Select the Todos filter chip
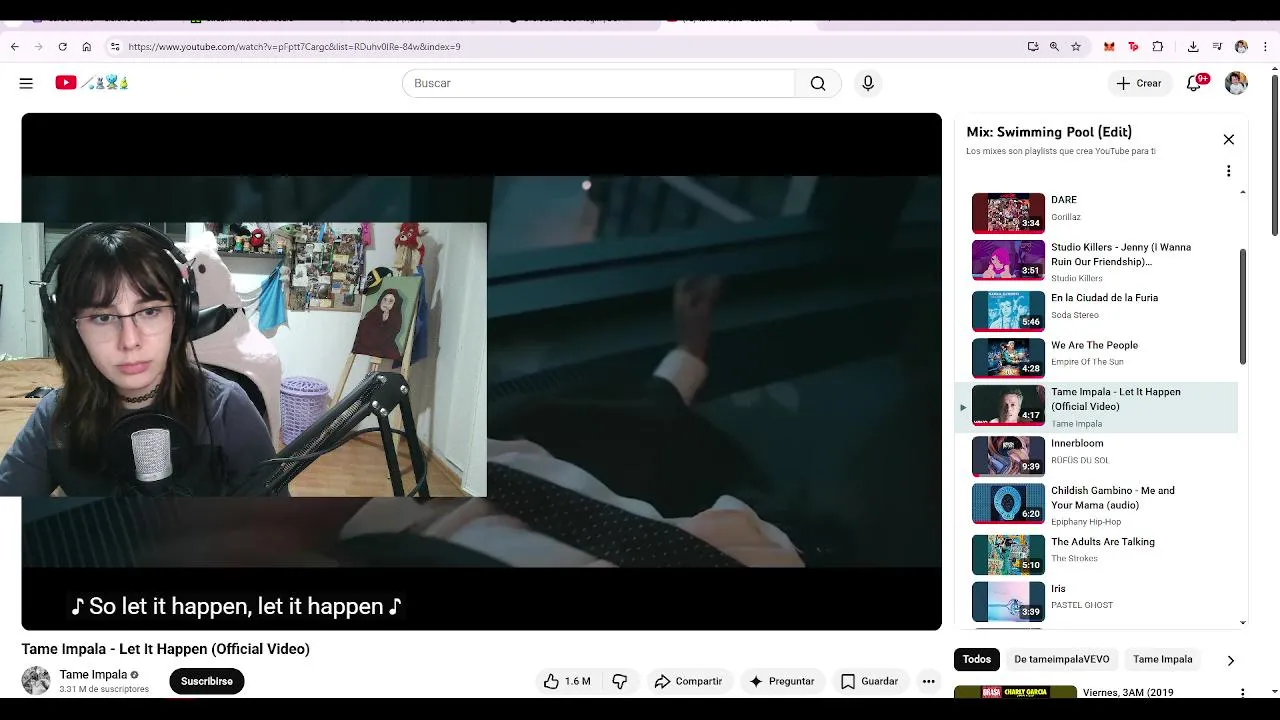1280x720 pixels. point(977,659)
